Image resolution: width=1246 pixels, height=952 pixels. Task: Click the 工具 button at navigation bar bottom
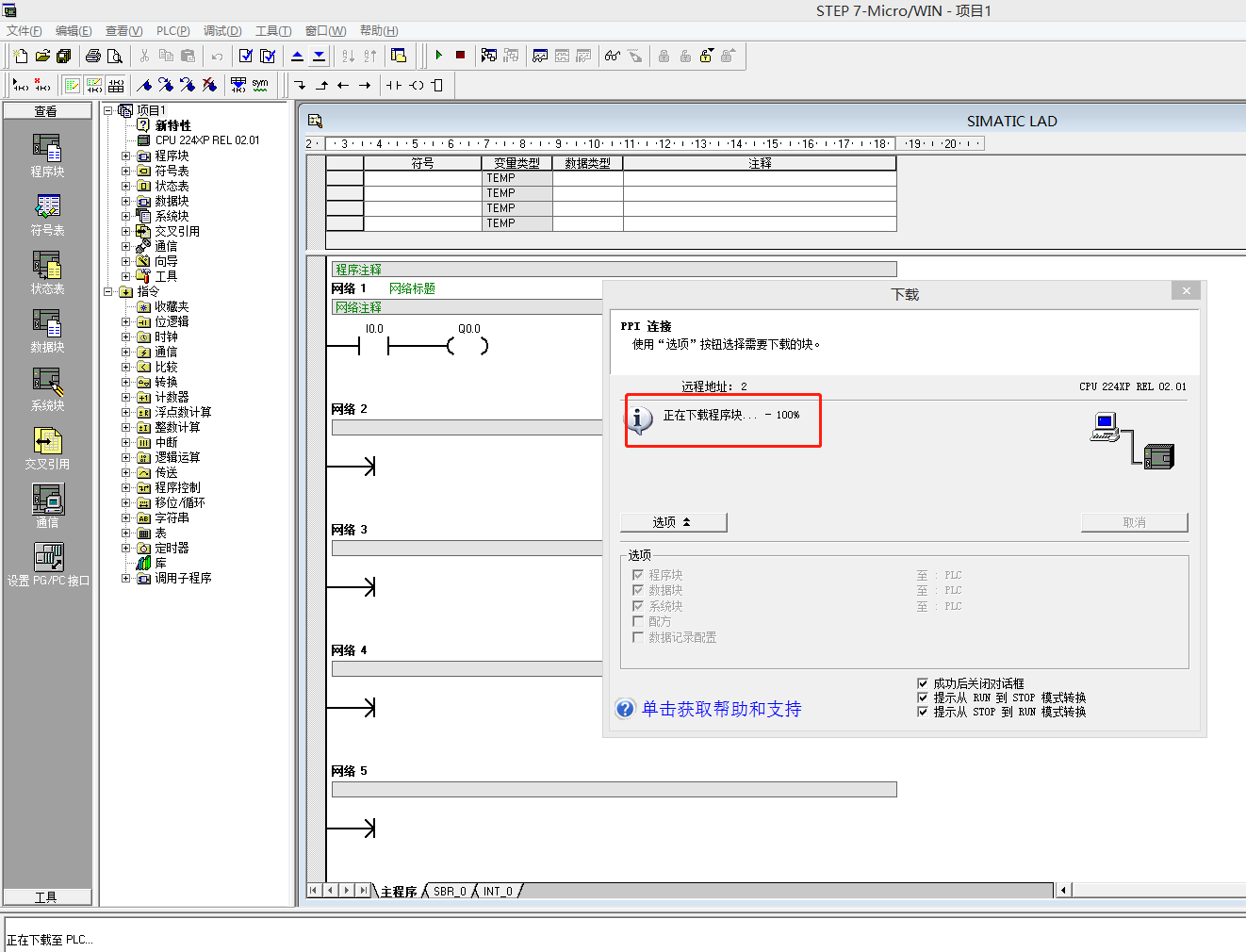pyautogui.click(x=47, y=897)
